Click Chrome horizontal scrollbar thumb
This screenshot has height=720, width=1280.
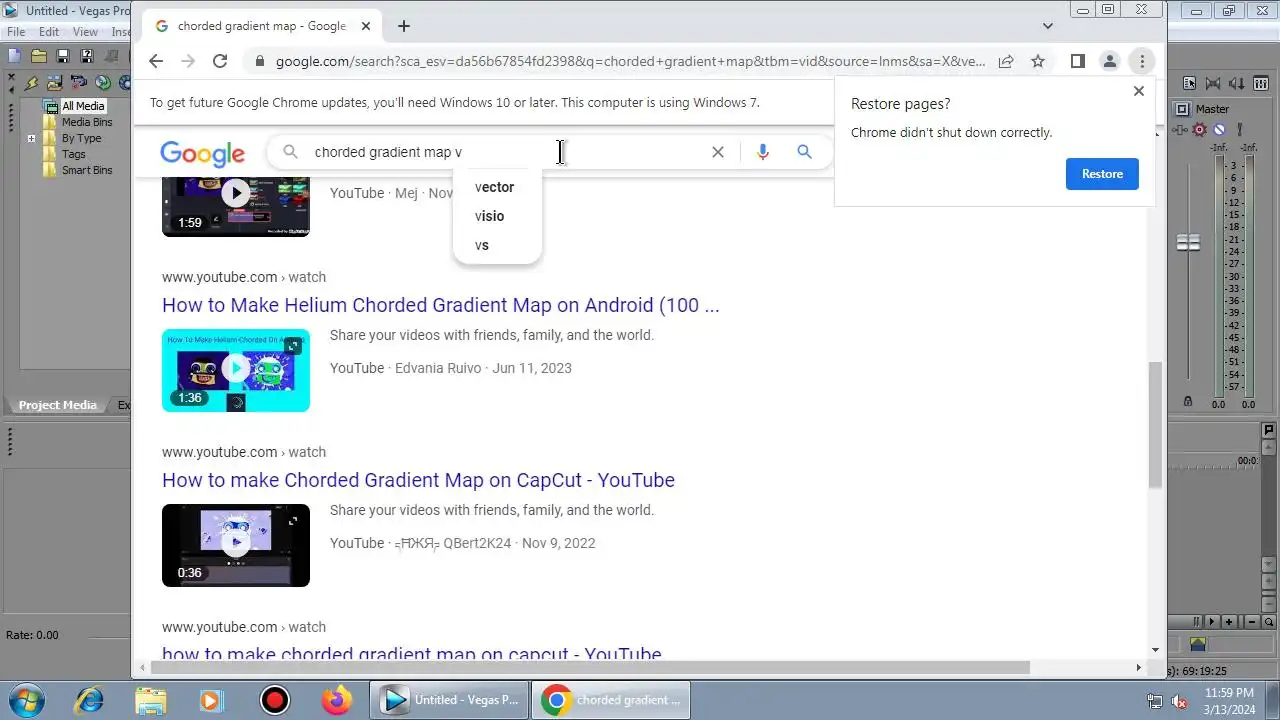(590, 667)
